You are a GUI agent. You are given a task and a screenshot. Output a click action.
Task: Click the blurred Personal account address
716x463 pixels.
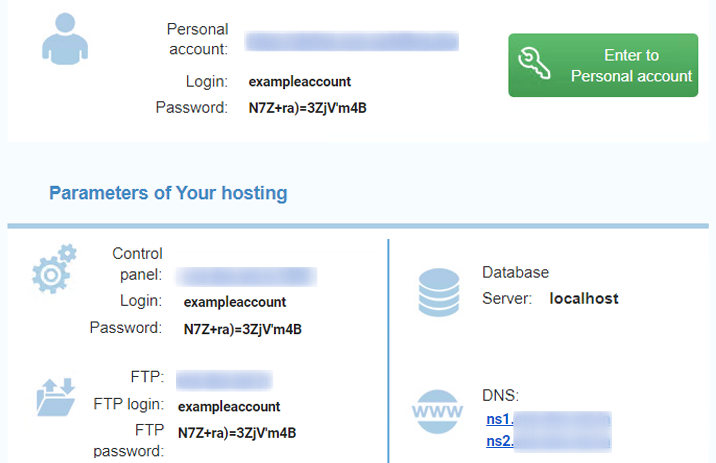pos(352,41)
